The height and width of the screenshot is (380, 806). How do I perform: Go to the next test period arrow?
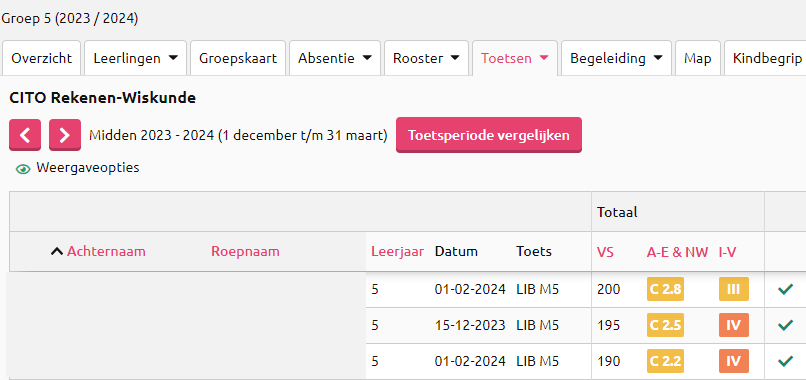[65, 135]
